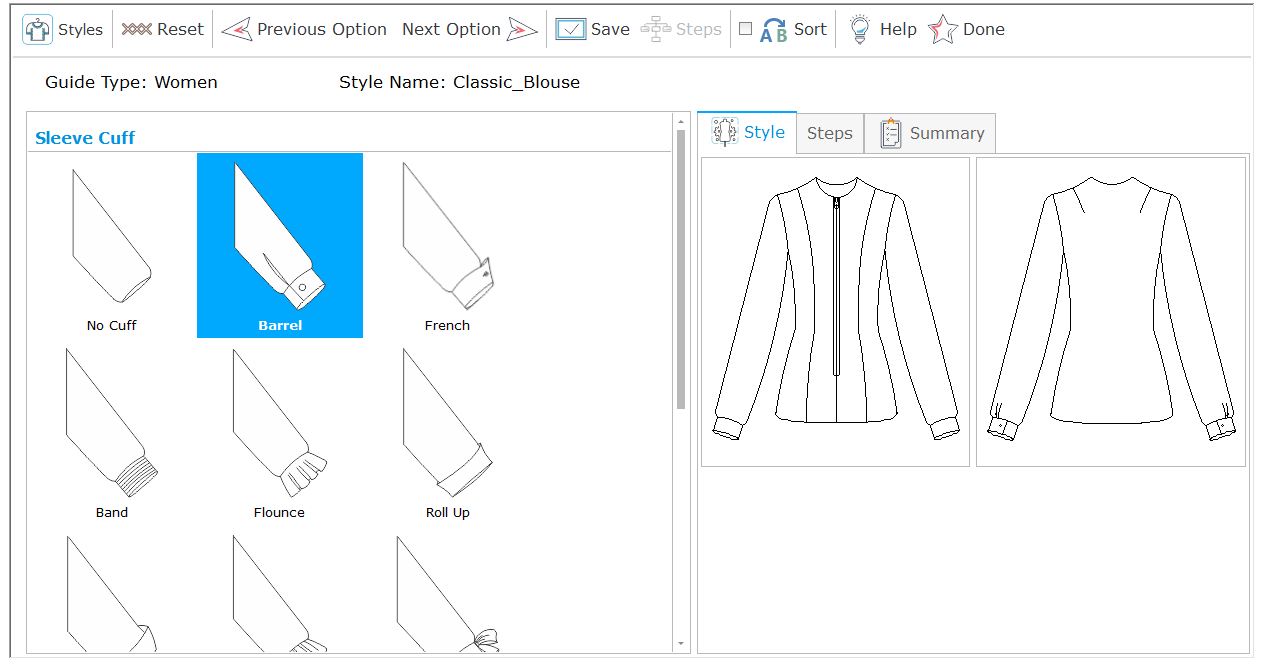The image size is (1261, 659).
Task: Select the Band cuff option
Action: pyautogui.click(x=112, y=433)
